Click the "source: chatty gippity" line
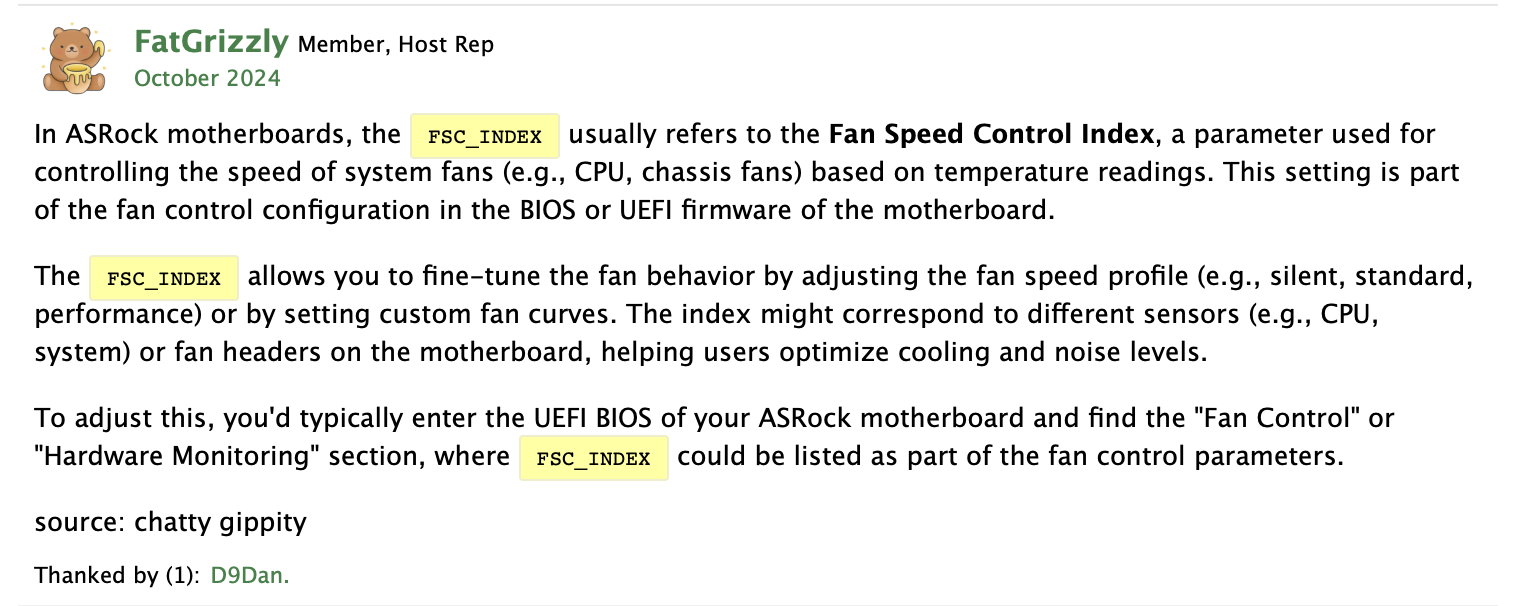 pos(170,521)
